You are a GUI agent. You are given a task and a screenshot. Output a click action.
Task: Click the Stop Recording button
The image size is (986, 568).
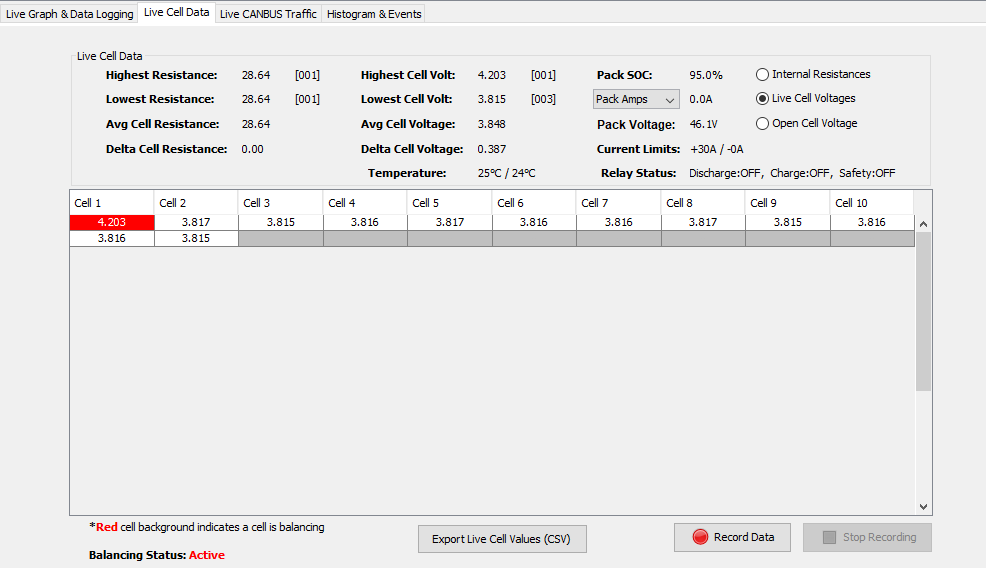[x=867, y=537]
